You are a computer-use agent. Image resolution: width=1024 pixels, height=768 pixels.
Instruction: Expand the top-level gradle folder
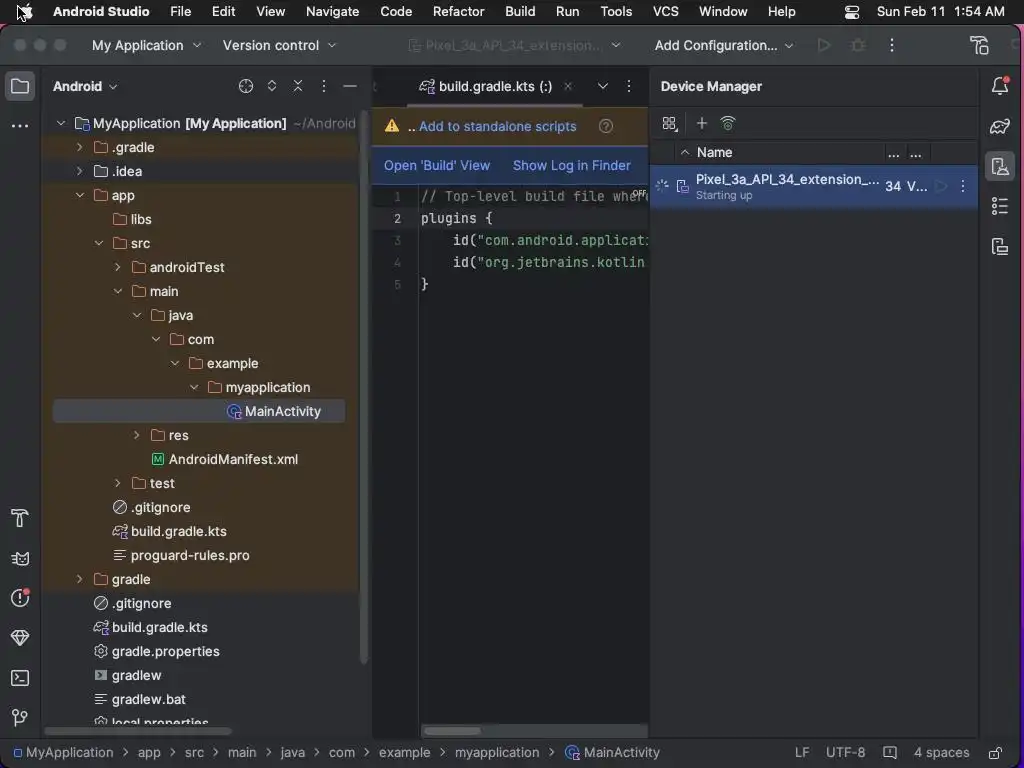click(x=80, y=579)
